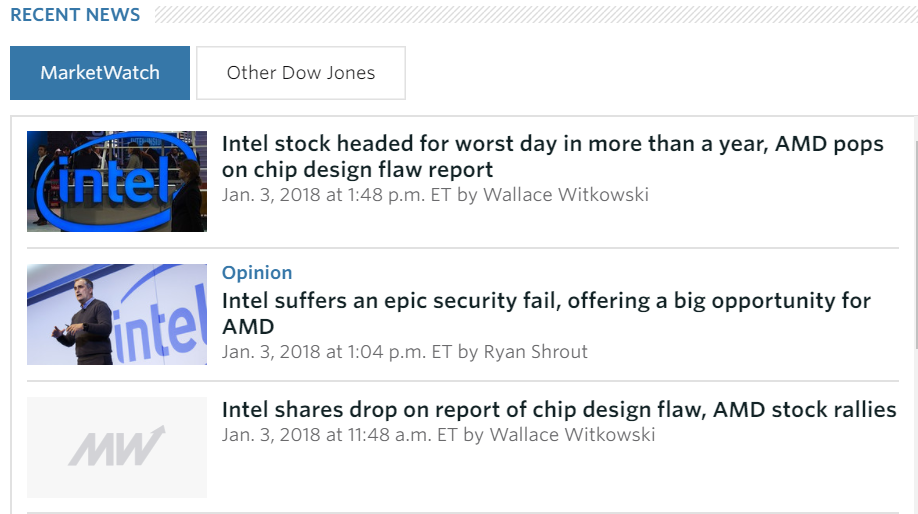
Task: Select author name Ryan Shrout
Action: 535,352
